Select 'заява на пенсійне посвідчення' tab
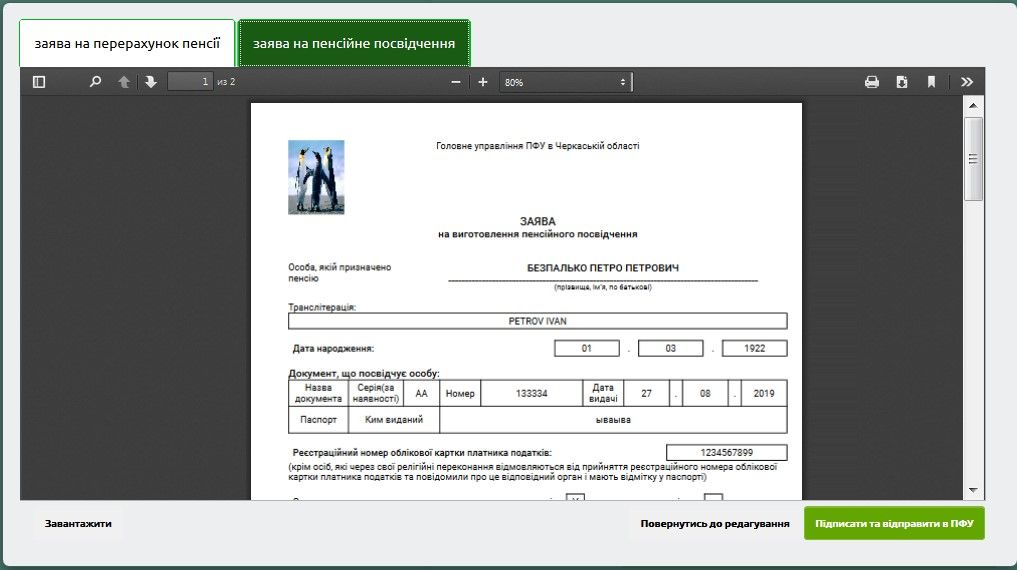 tap(354, 44)
